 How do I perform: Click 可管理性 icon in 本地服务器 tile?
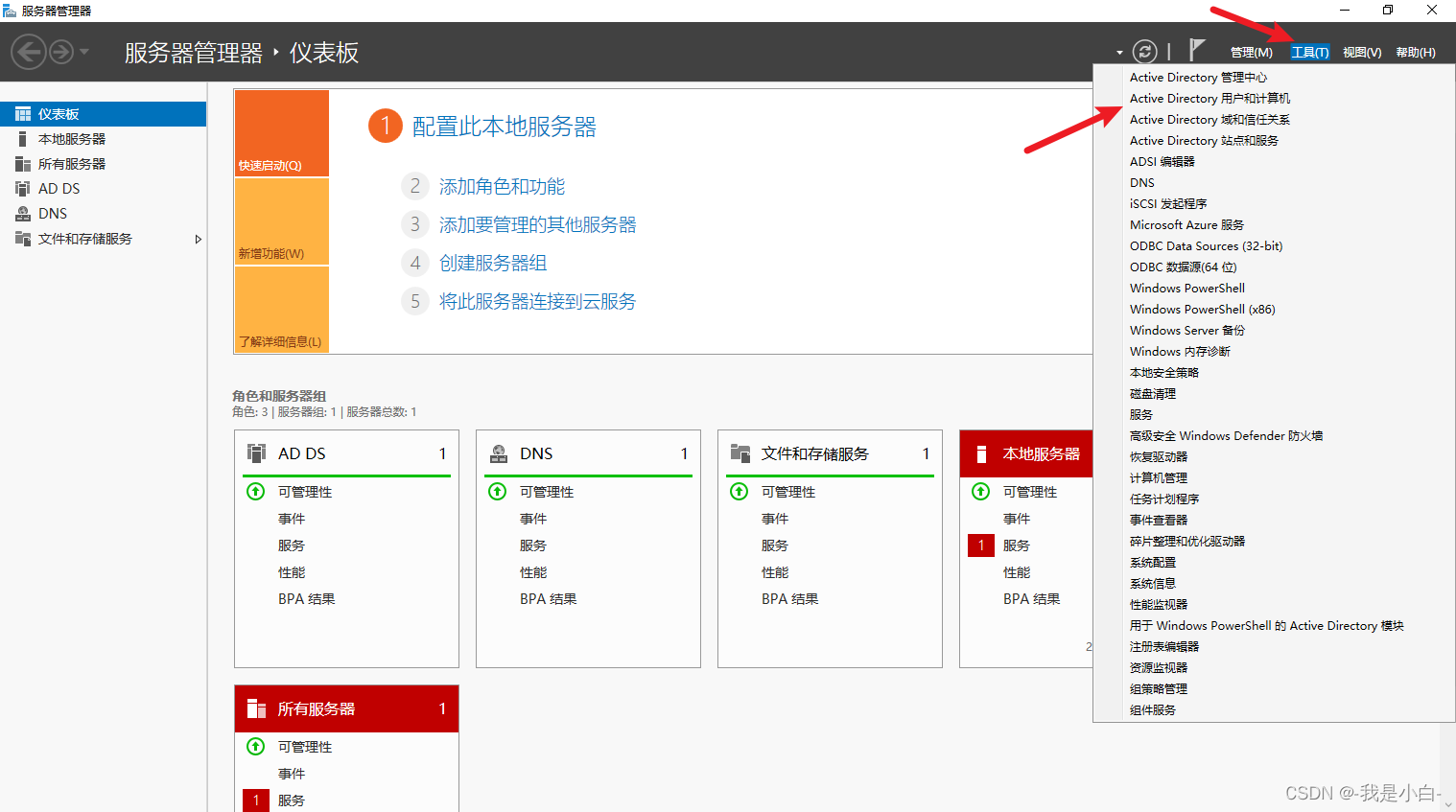point(981,492)
